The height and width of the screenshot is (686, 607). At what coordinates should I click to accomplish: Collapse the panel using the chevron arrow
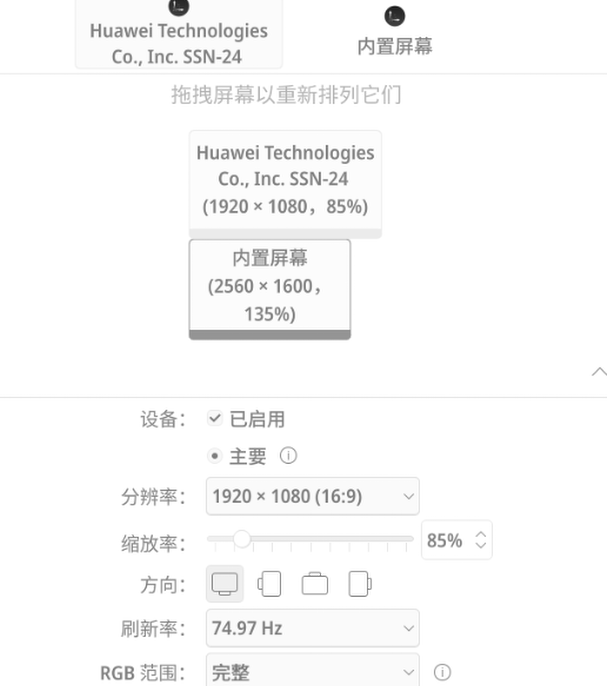click(598, 371)
